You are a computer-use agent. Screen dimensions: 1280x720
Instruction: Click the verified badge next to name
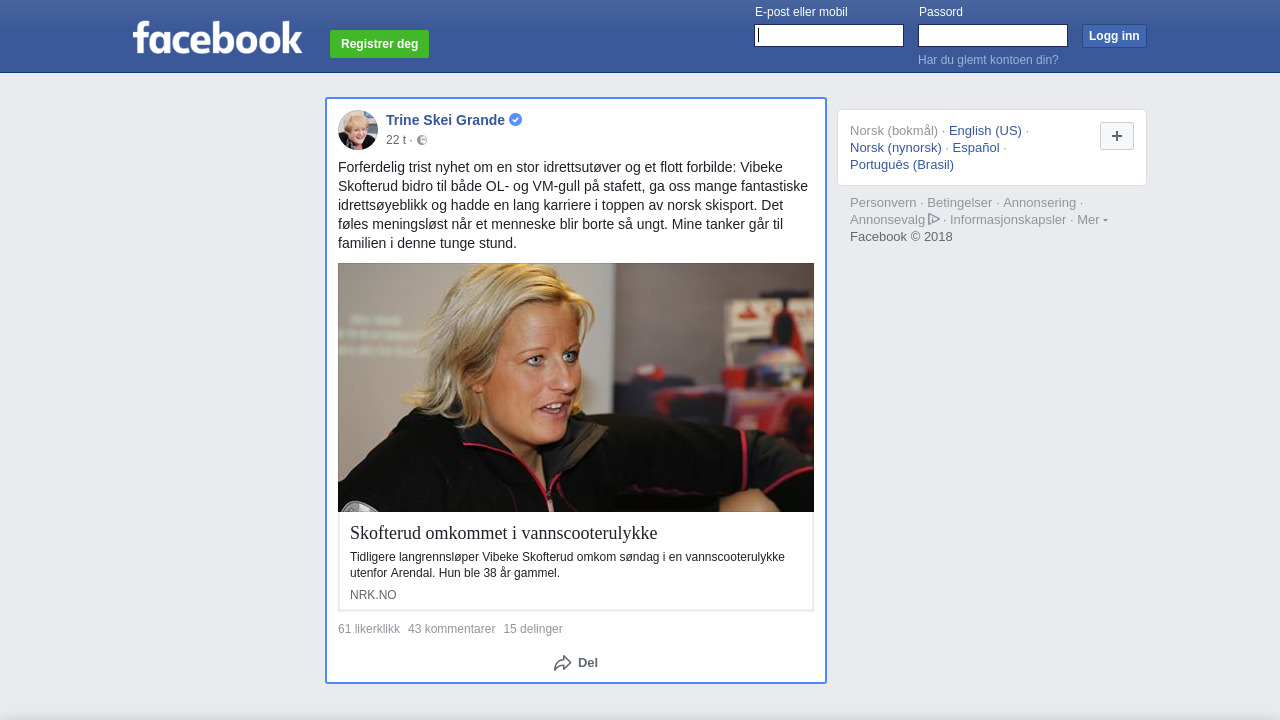516,120
